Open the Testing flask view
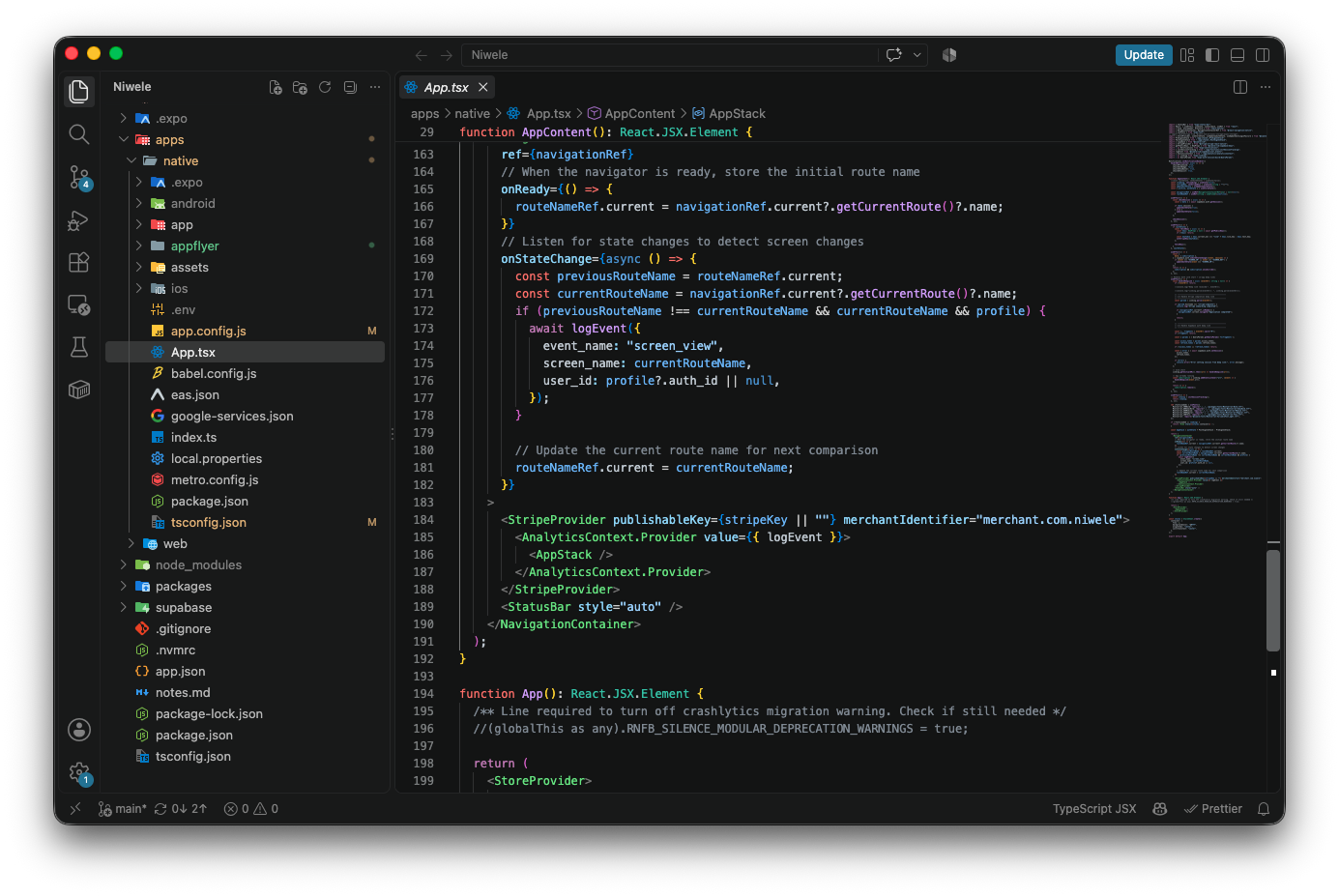 pyautogui.click(x=79, y=347)
